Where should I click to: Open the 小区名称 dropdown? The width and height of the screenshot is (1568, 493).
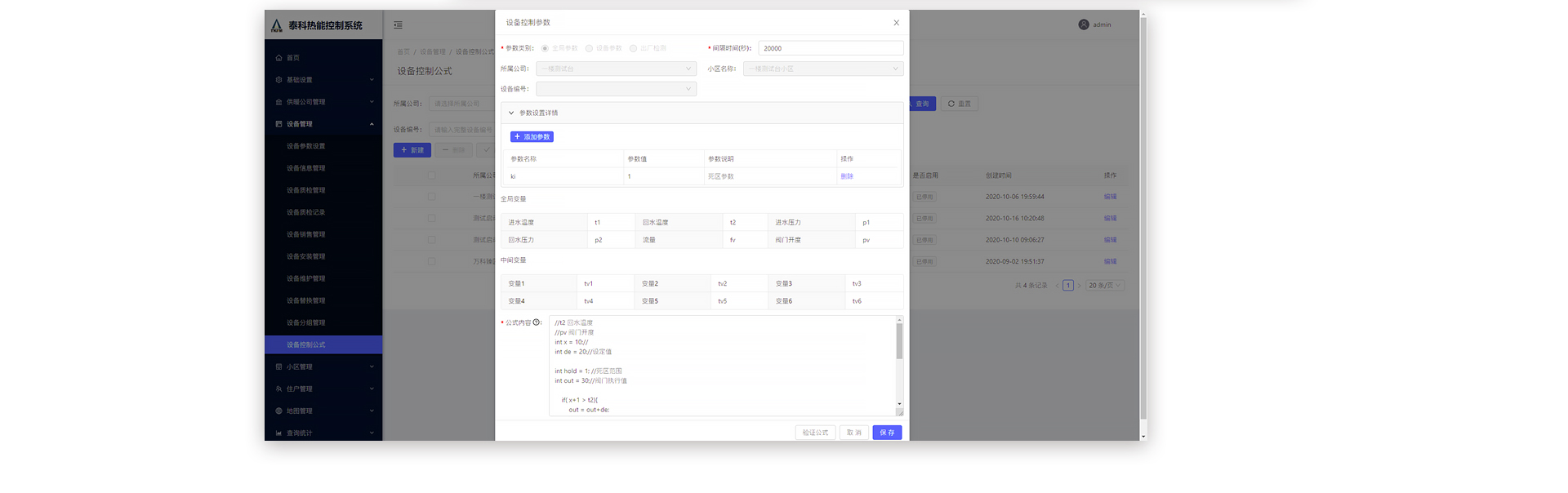[822, 69]
